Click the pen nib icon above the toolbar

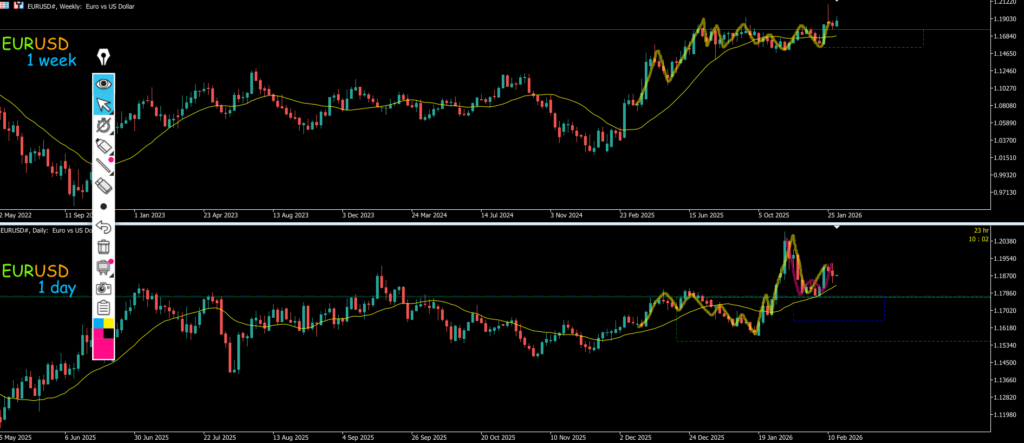click(x=103, y=57)
